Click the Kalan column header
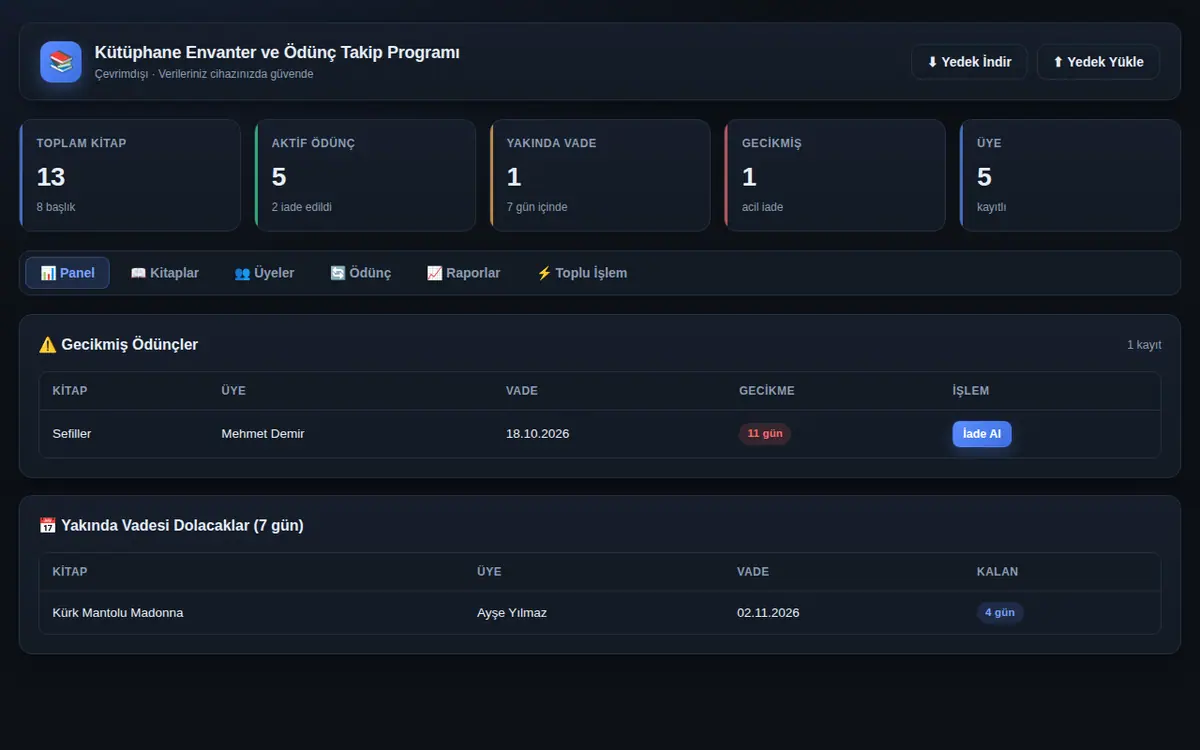 click(997, 572)
